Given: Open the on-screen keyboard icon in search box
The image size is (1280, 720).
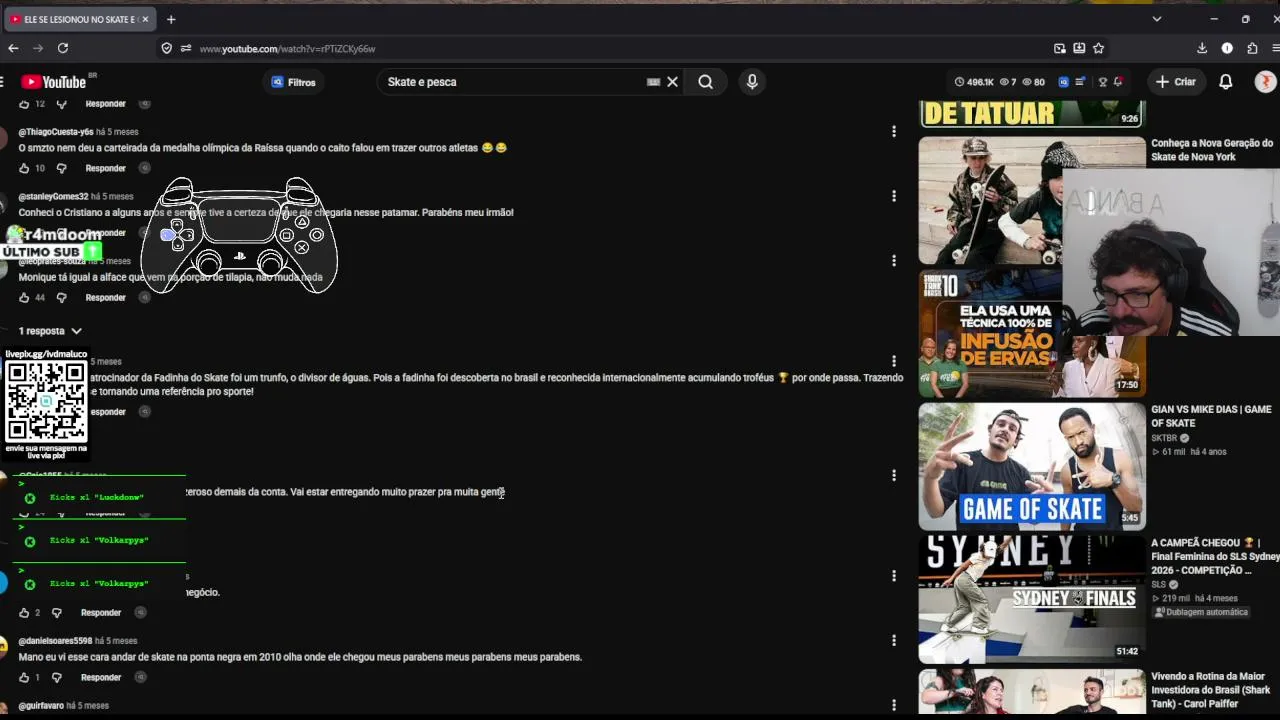Looking at the screenshot, I should coord(654,82).
